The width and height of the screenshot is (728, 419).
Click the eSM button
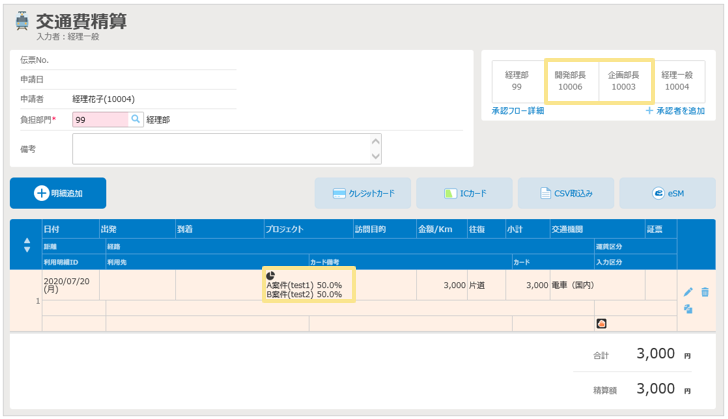[x=666, y=193]
